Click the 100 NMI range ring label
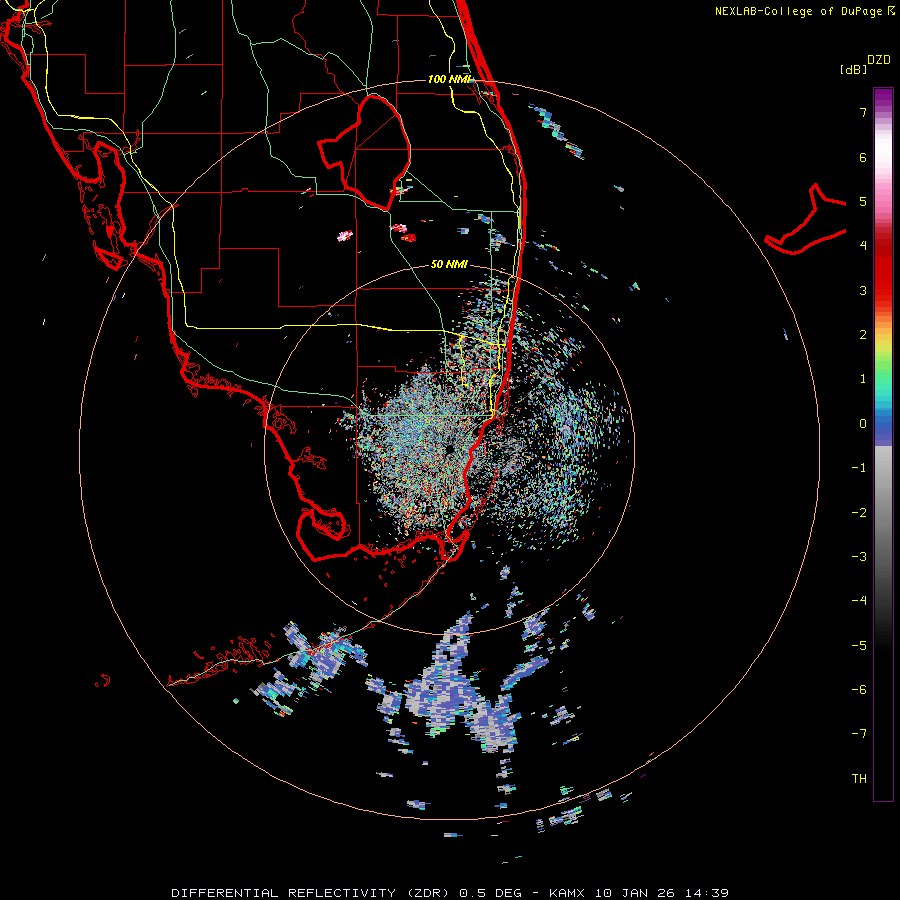The image size is (900, 900). click(x=449, y=79)
